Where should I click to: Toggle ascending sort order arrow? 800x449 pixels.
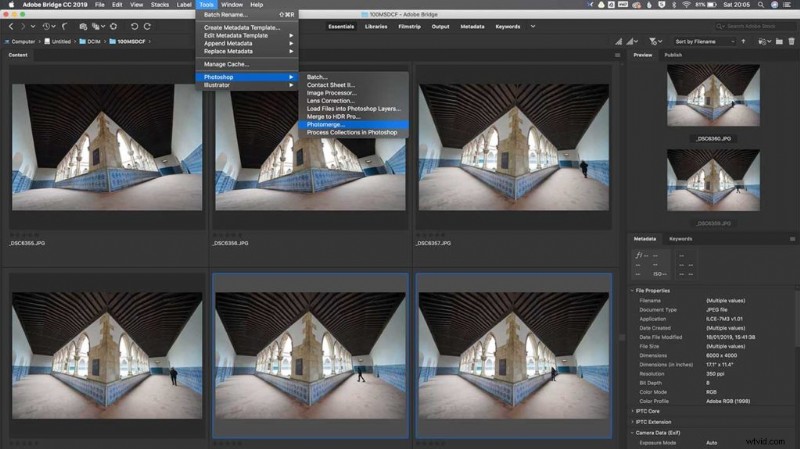[x=743, y=41]
